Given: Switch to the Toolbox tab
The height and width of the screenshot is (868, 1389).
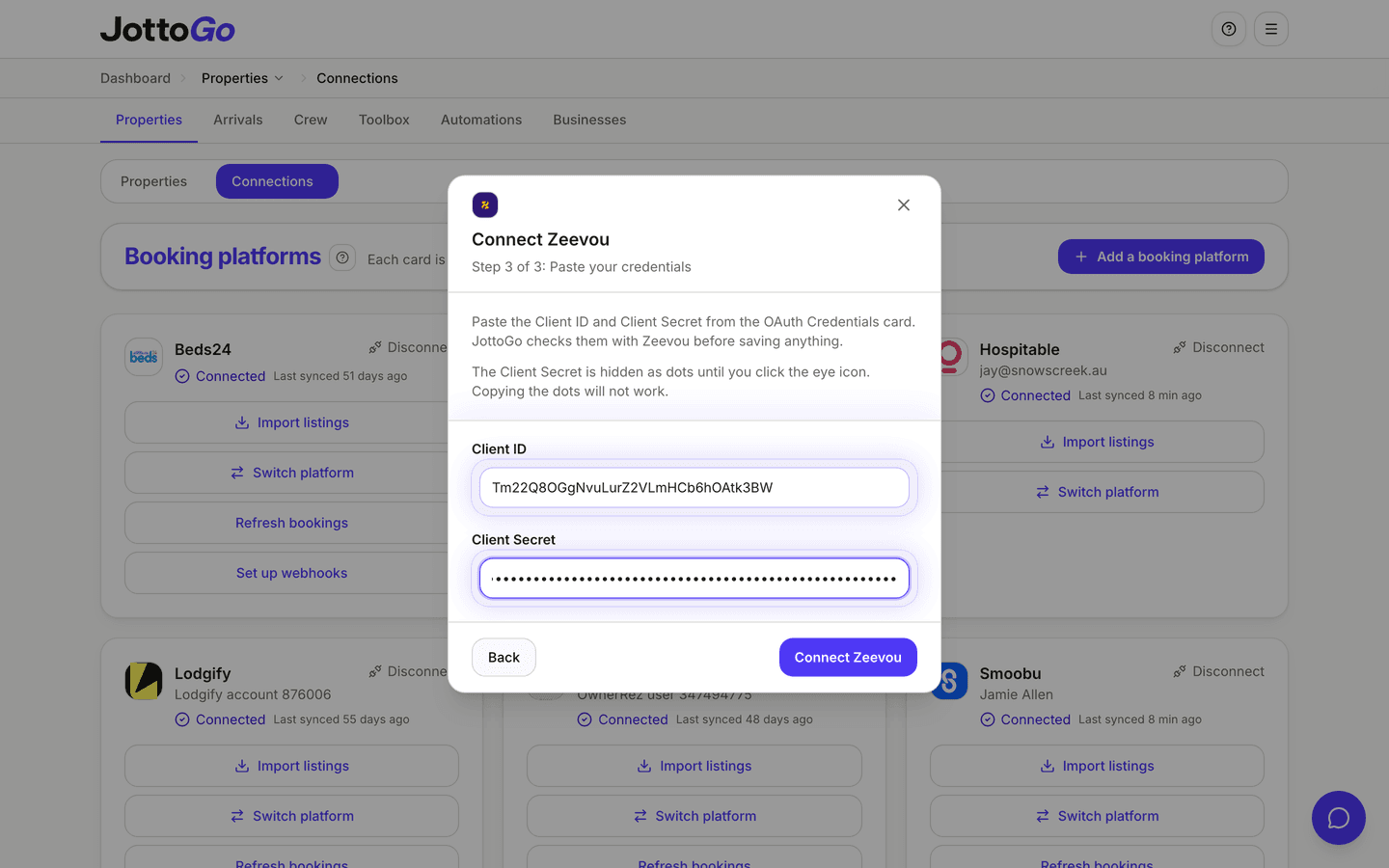Looking at the screenshot, I should (x=384, y=120).
